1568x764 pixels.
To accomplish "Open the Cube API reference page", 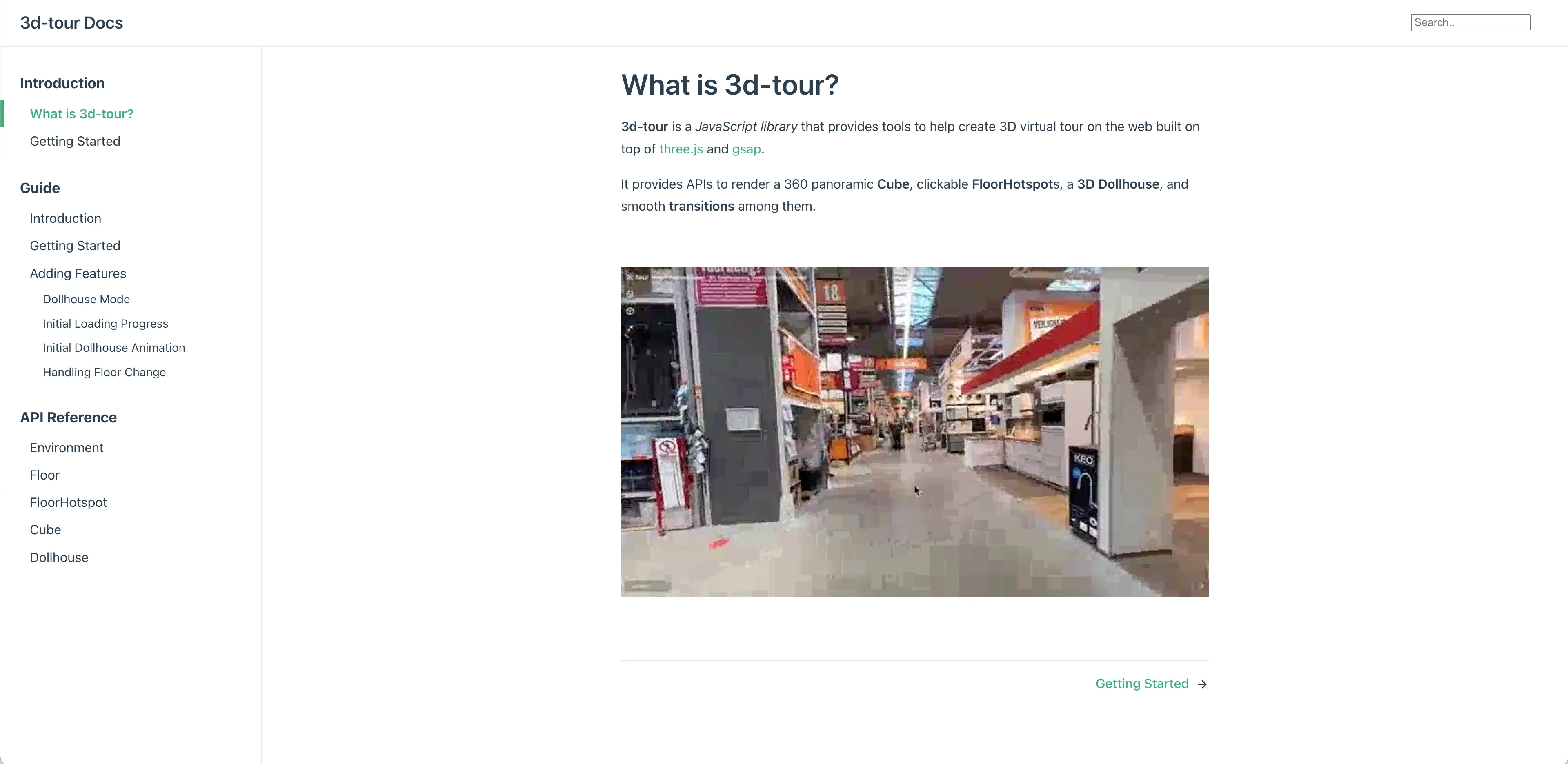I will (x=45, y=530).
